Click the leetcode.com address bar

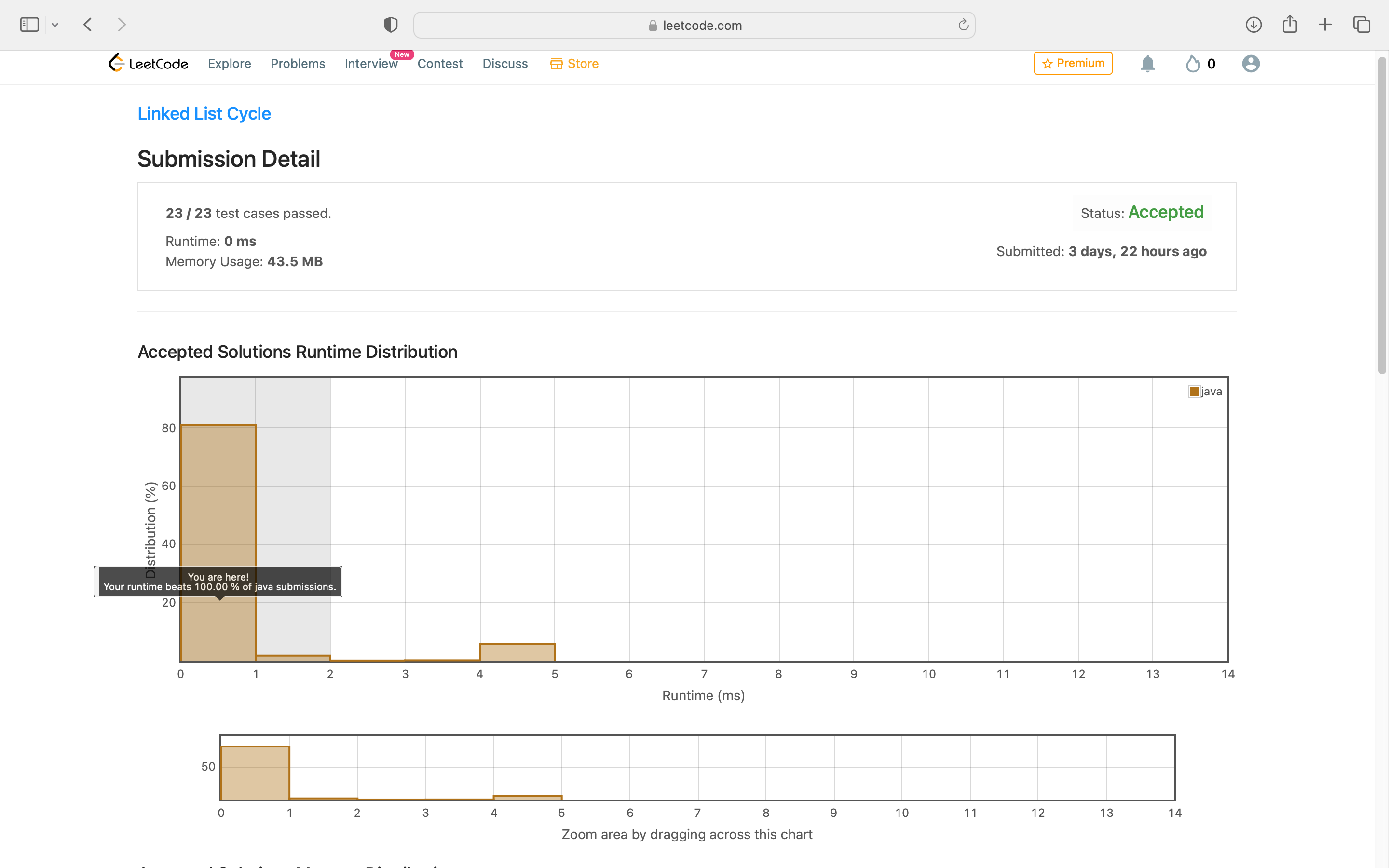point(694,25)
